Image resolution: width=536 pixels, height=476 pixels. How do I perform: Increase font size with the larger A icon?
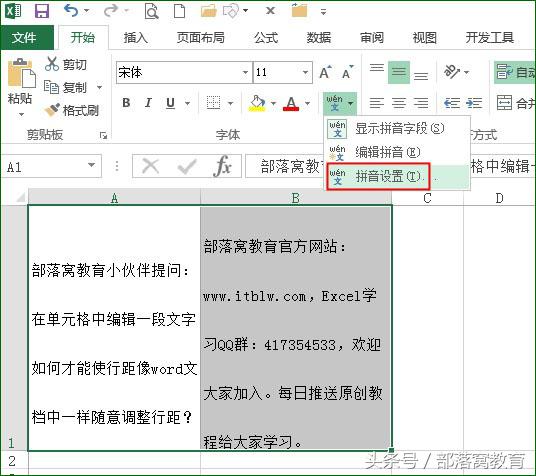click(x=325, y=72)
